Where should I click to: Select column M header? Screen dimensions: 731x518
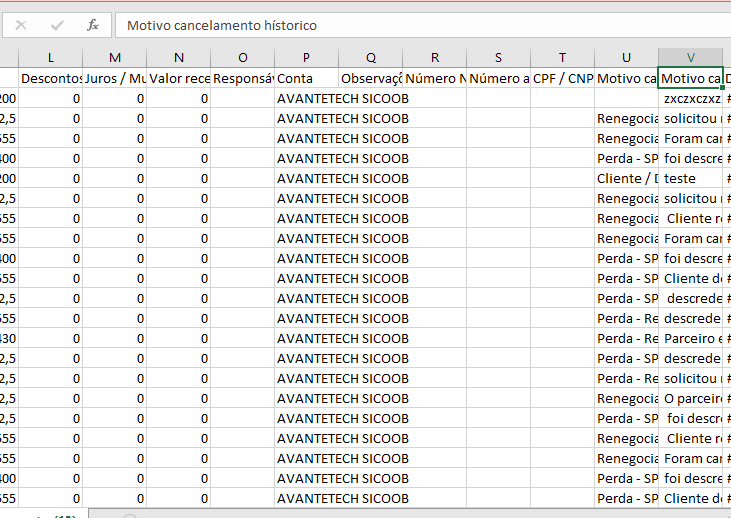pos(114,58)
